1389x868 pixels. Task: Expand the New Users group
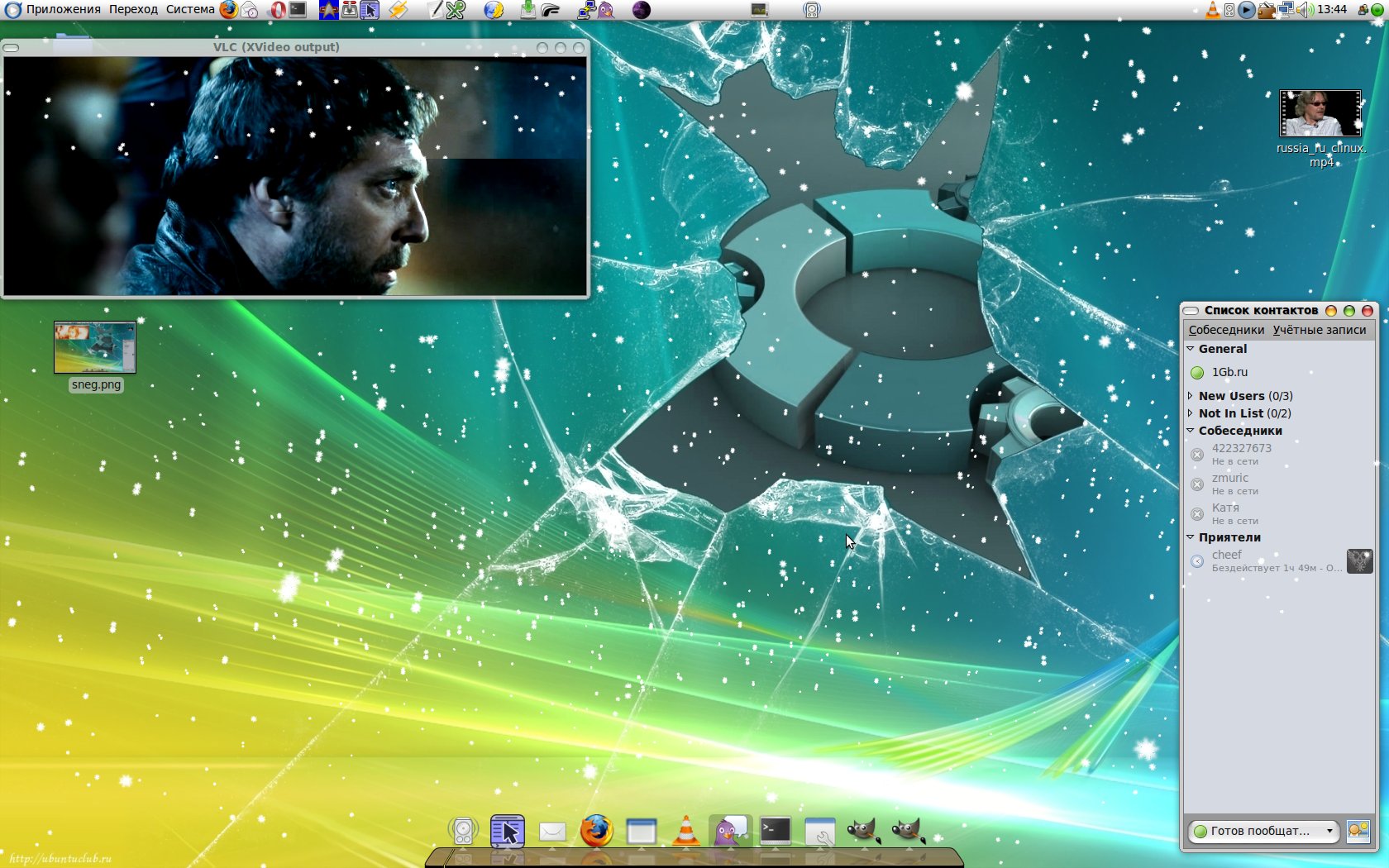pyautogui.click(x=1191, y=396)
